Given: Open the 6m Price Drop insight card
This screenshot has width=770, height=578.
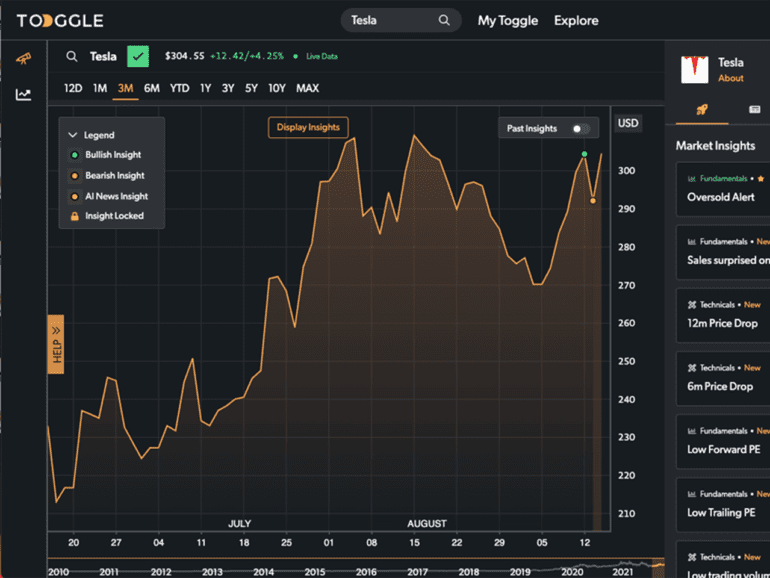Looking at the screenshot, I should pyautogui.click(x=723, y=379).
